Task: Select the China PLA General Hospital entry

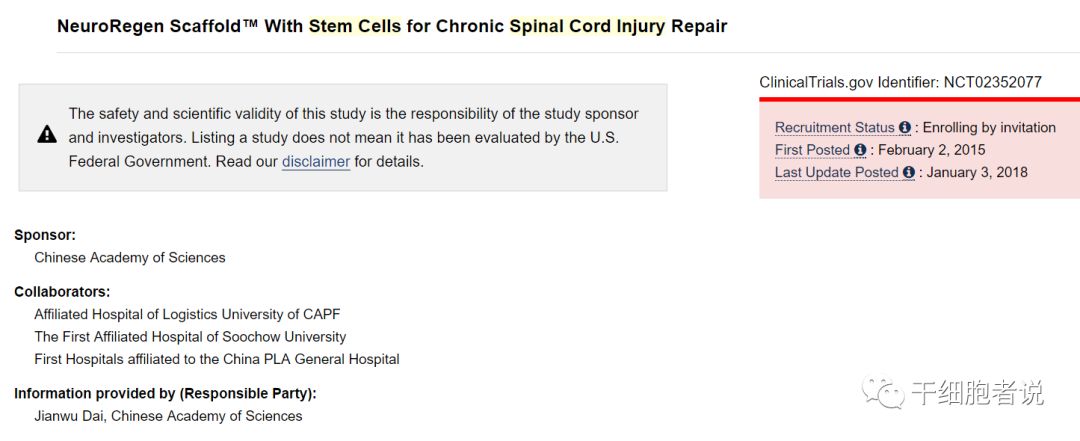Action: (x=217, y=359)
